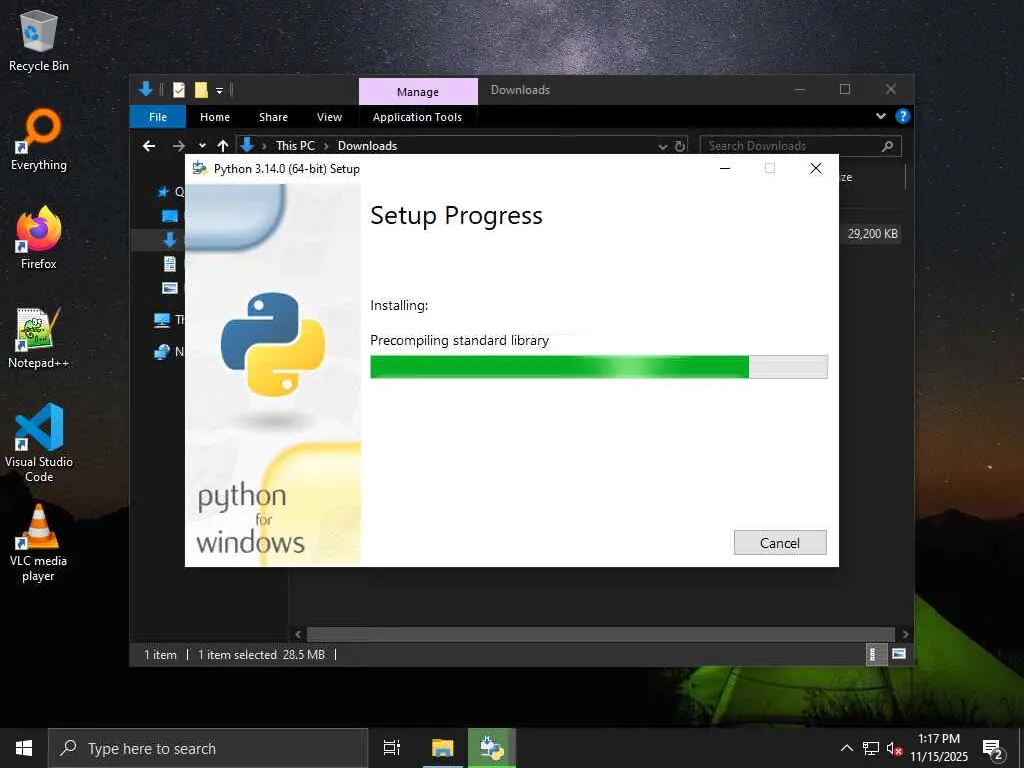This screenshot has width=1024, height=768.
Task: Go back in Explorer navigation
Action: pyautogui.click(x=149, y=146)
